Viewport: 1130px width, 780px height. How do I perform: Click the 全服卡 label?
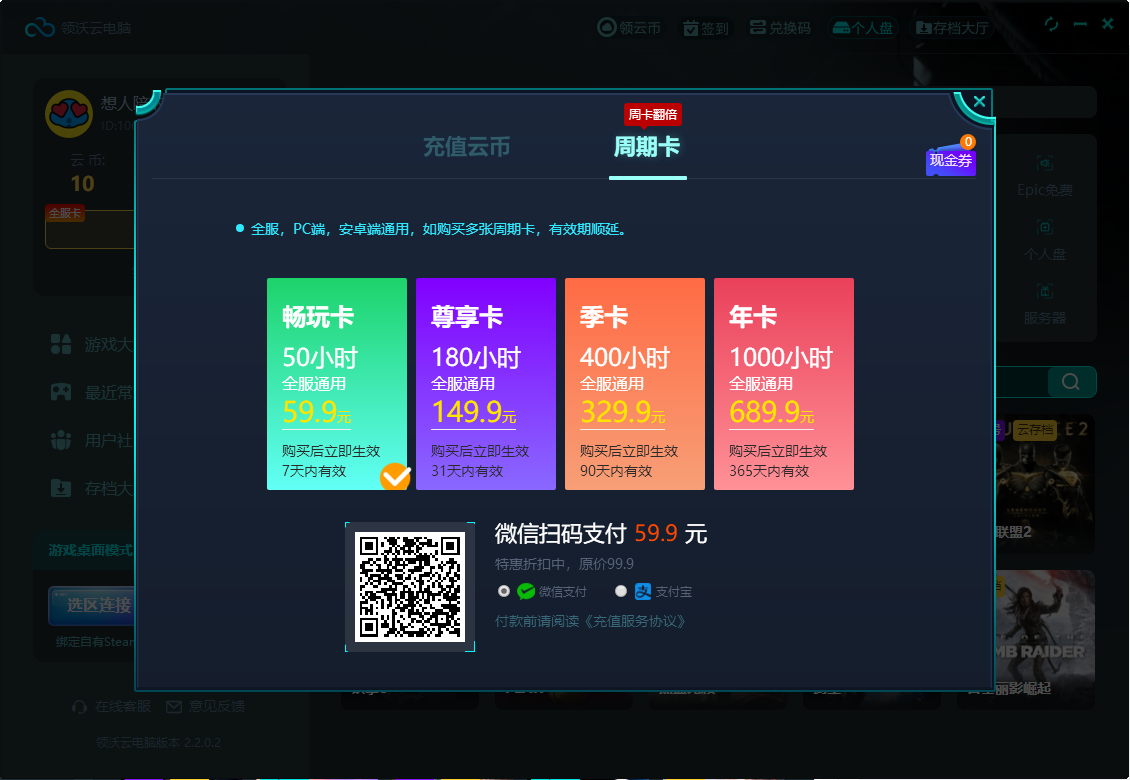tap(65, 213)
